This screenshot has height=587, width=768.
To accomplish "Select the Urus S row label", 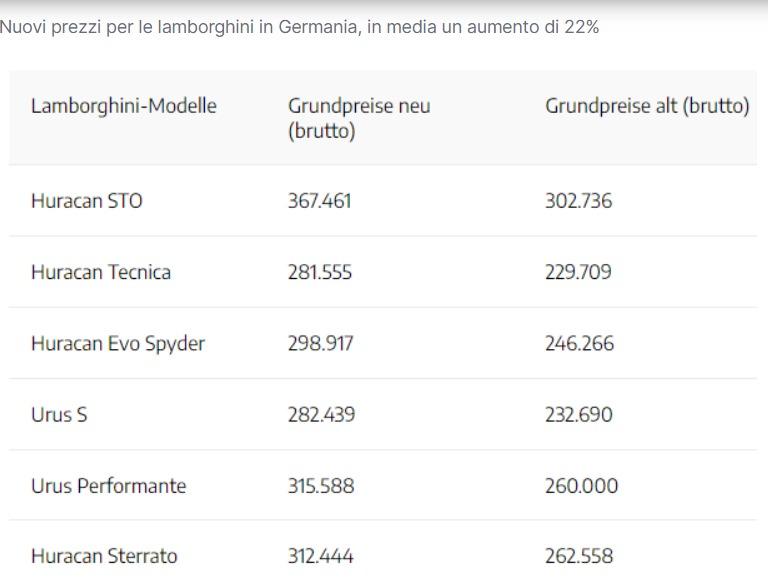I will [59, 415].
